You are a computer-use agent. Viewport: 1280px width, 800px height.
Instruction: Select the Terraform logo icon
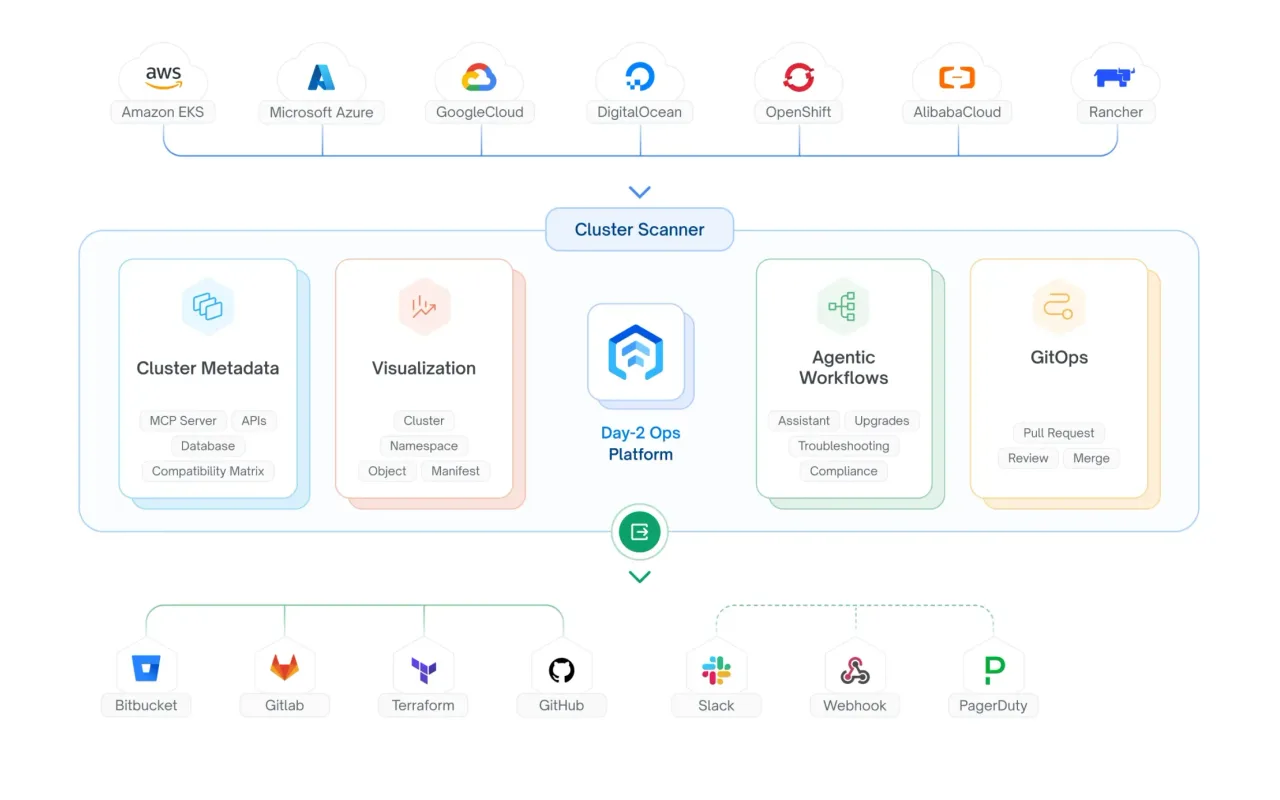423,668
